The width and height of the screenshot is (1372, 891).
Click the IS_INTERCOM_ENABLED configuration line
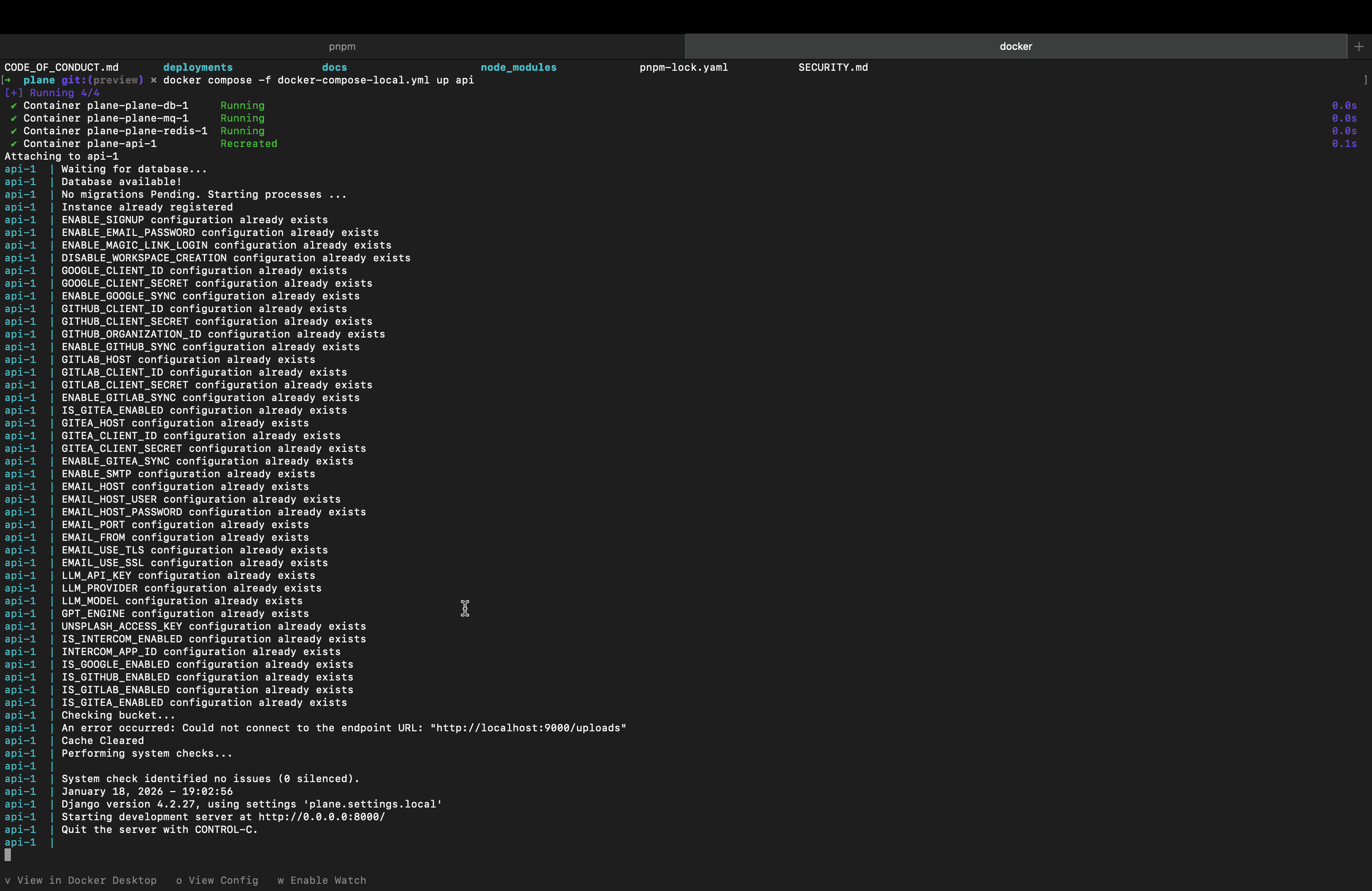[x=213, y=639]
